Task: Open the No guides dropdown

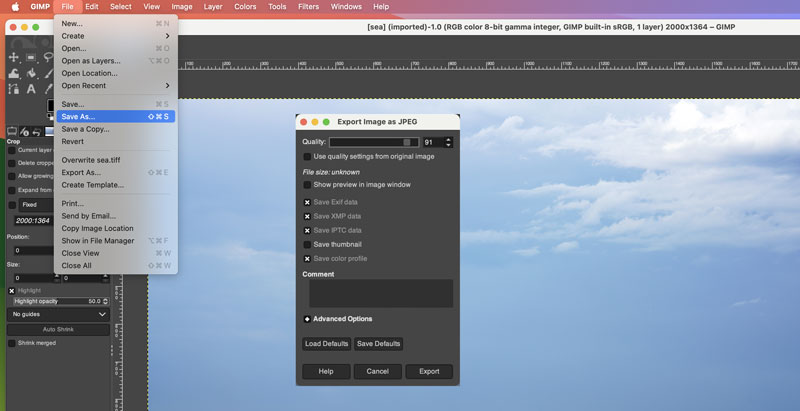Action: [x=59, y=314]
